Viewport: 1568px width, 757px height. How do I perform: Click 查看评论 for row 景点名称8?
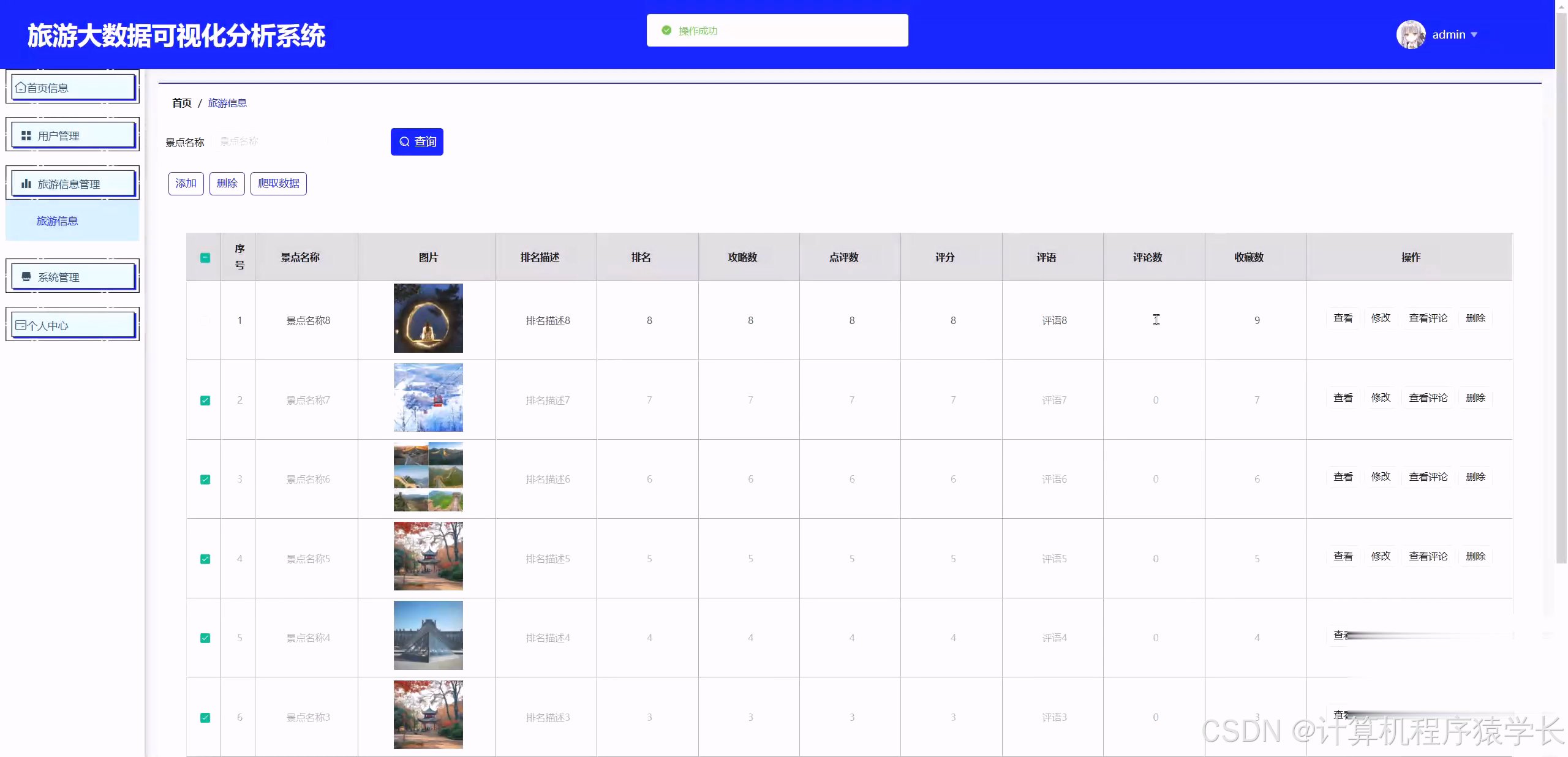tap(1428, 318)
